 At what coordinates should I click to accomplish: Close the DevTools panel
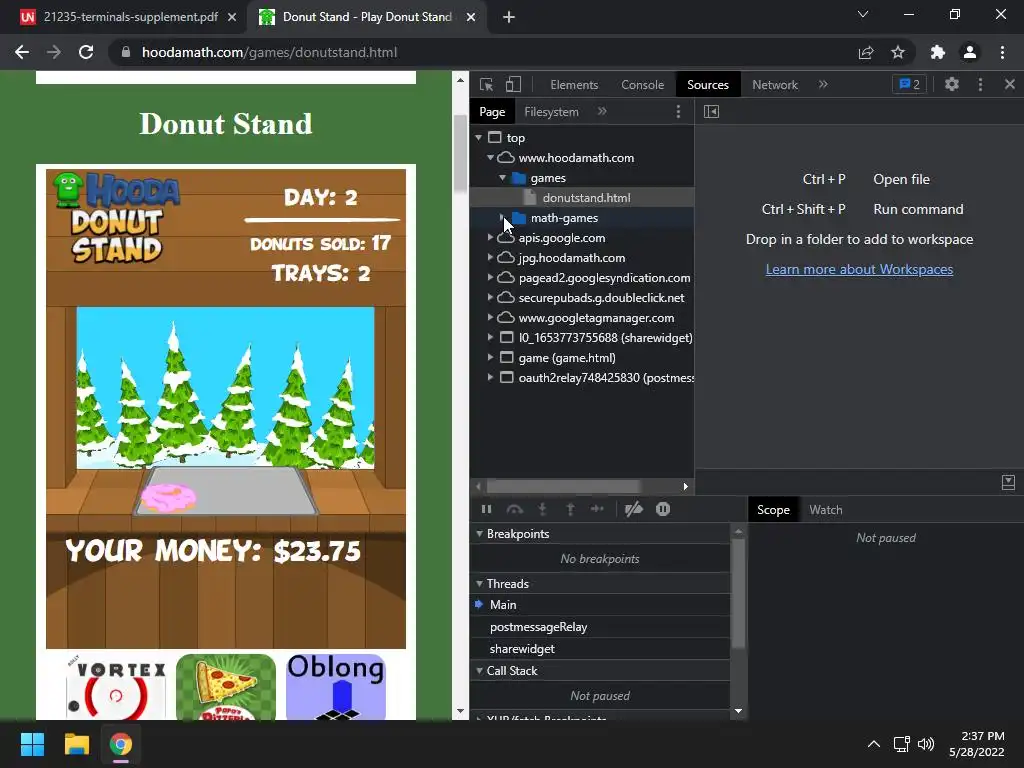[x=1010, y=84]
